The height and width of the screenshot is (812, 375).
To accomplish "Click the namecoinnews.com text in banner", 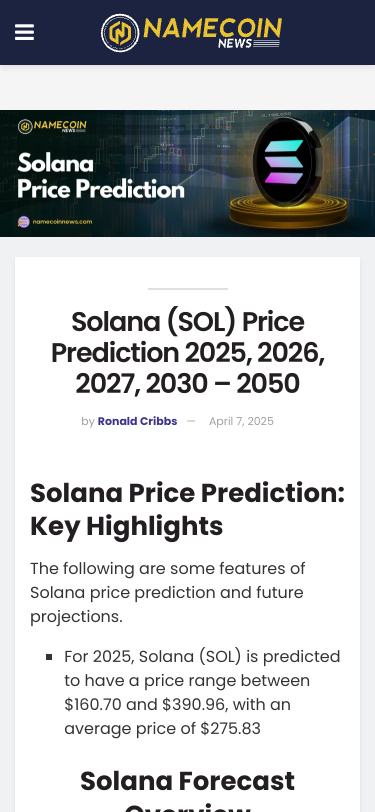I will click(x=62, y=222).
